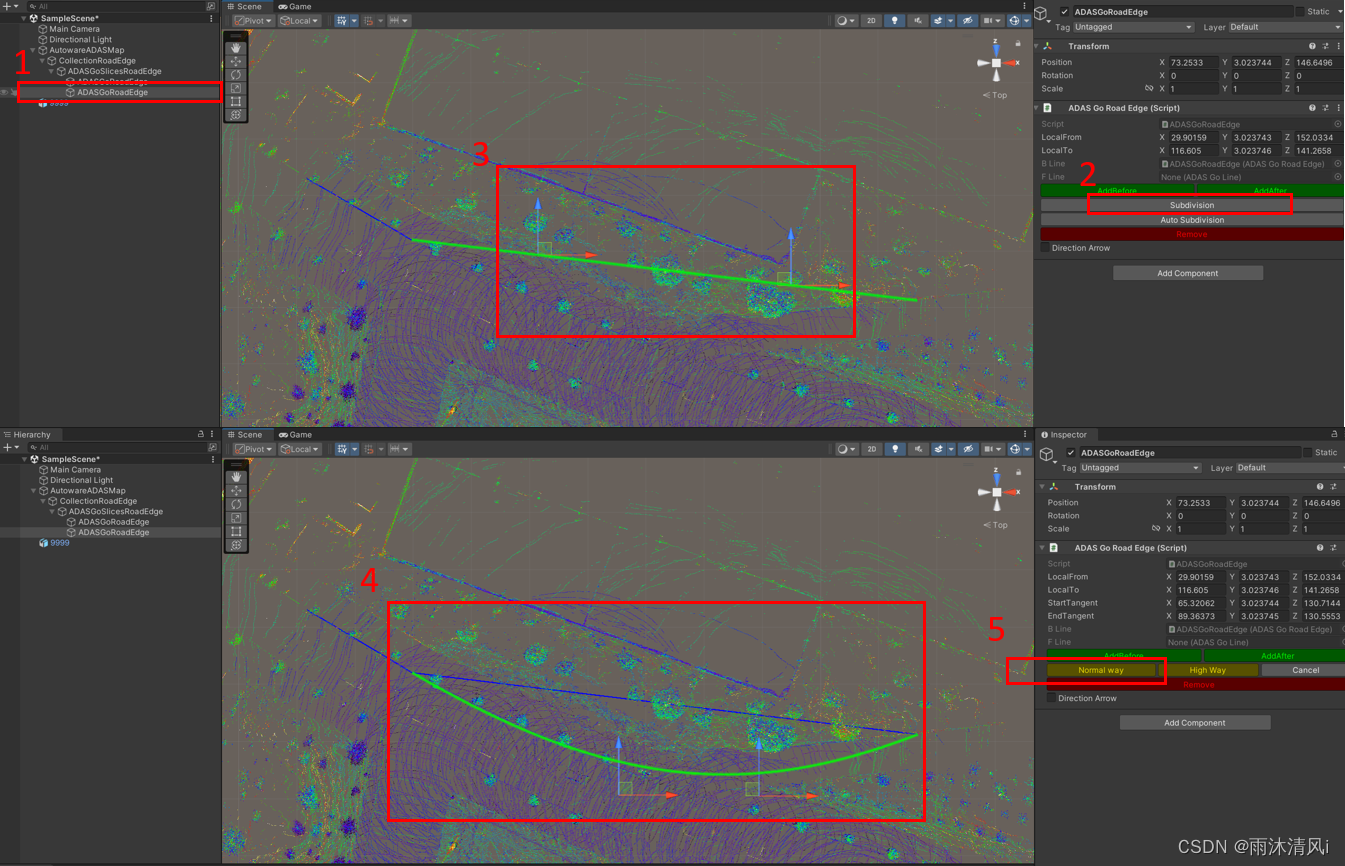Switch to Game tab in lower editor

pyautogui.click(x=295, y=435)
